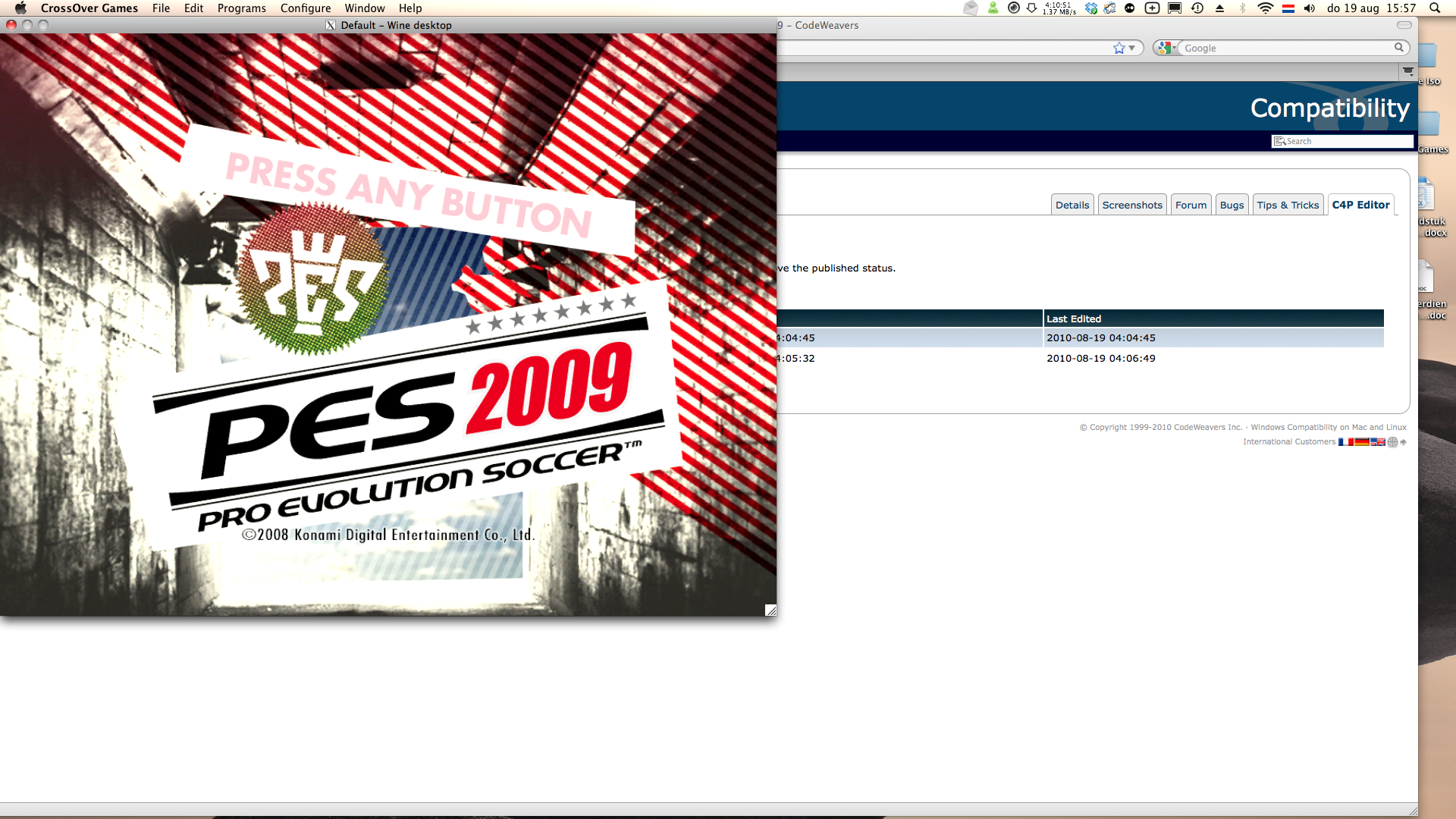This screenshot has height=819, width=1456.
Task: Open the Games folder on the desktop
Action: [x=1432, y=133]
